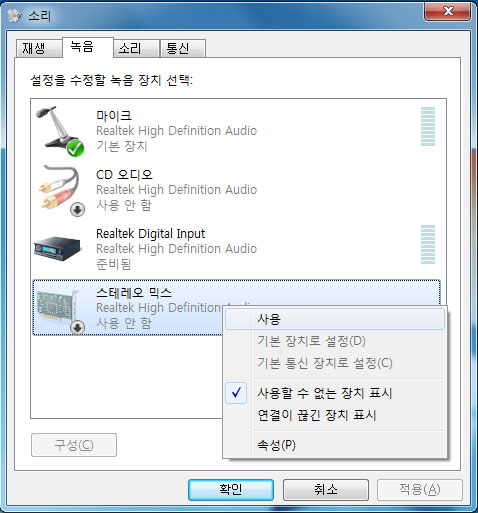Click the 취소 button
The image size is (478, 513).
326,490
